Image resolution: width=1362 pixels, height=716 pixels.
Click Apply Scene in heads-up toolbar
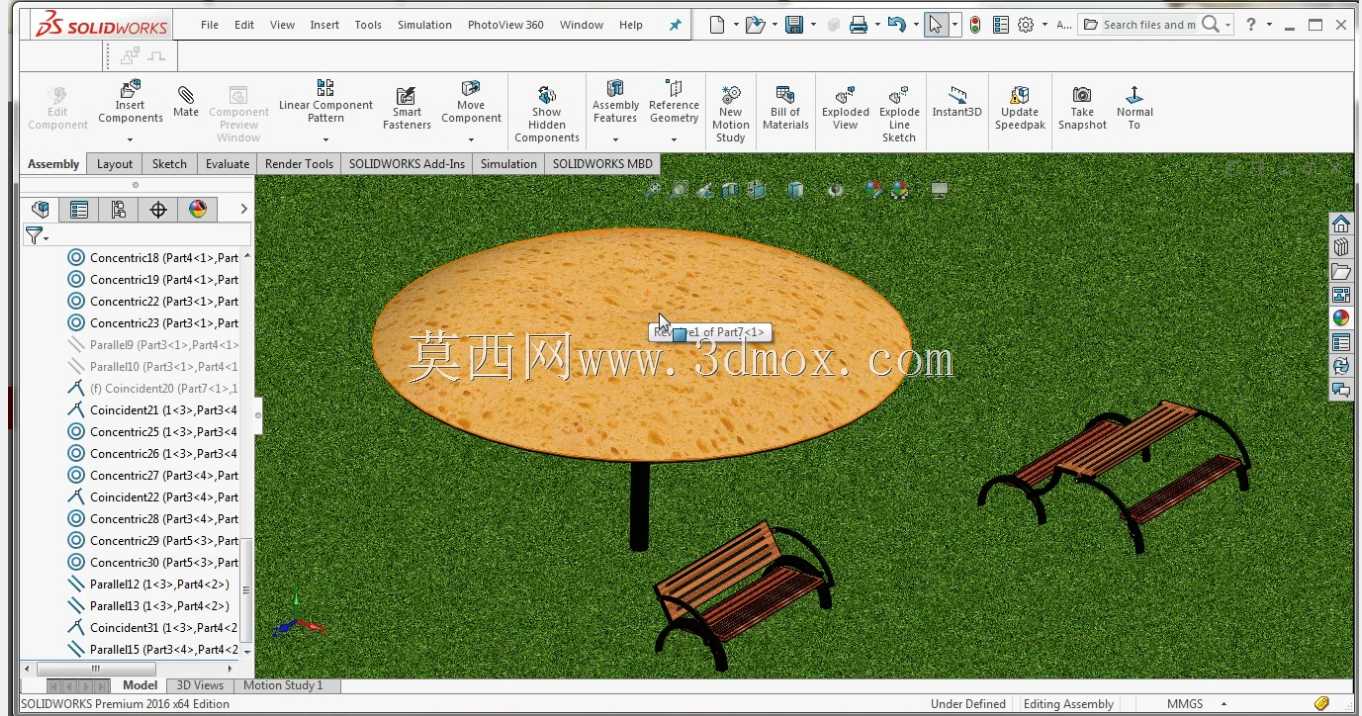(x=900, y=190)
